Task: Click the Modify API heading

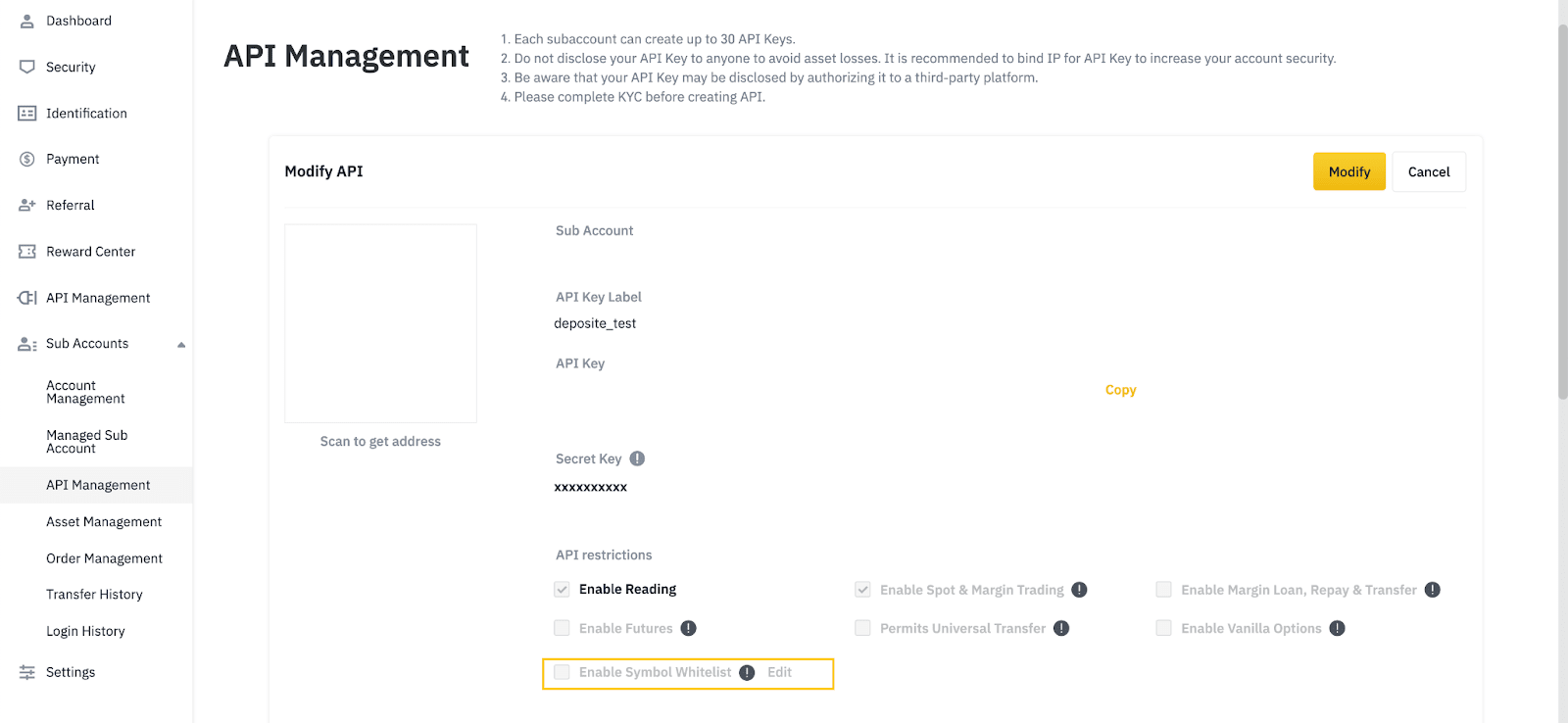Action: (323, 171)
